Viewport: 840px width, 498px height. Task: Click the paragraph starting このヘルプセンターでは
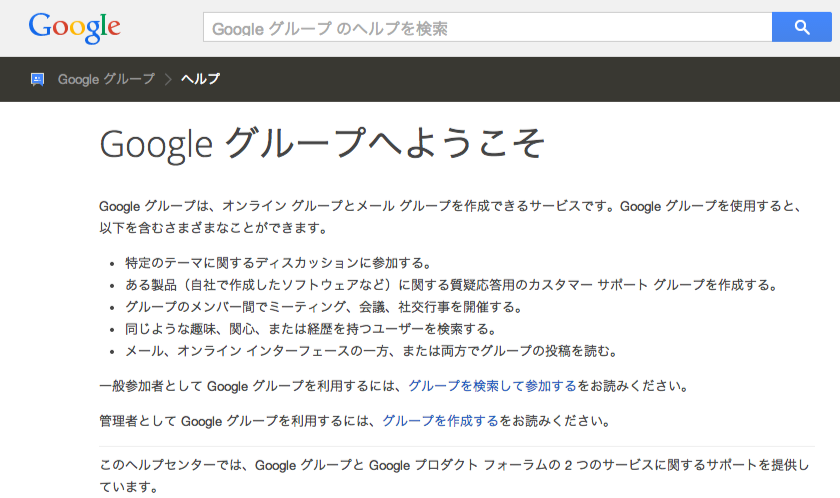[x=454, y=476]
